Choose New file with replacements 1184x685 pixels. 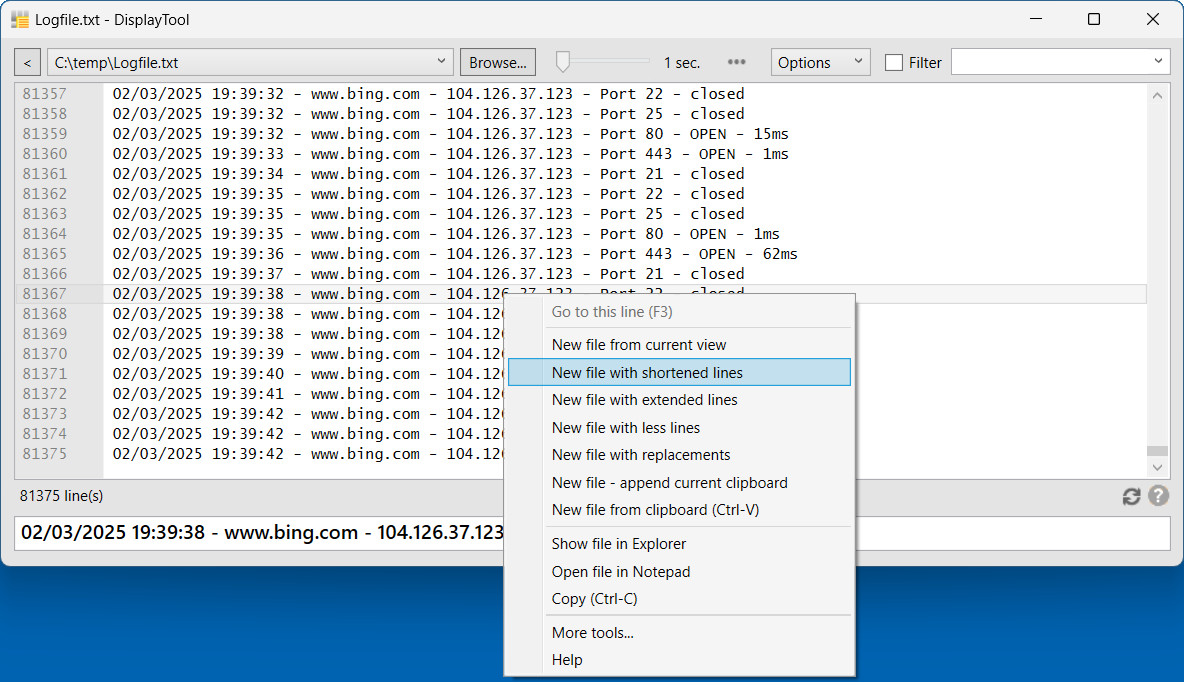[679, 455]
